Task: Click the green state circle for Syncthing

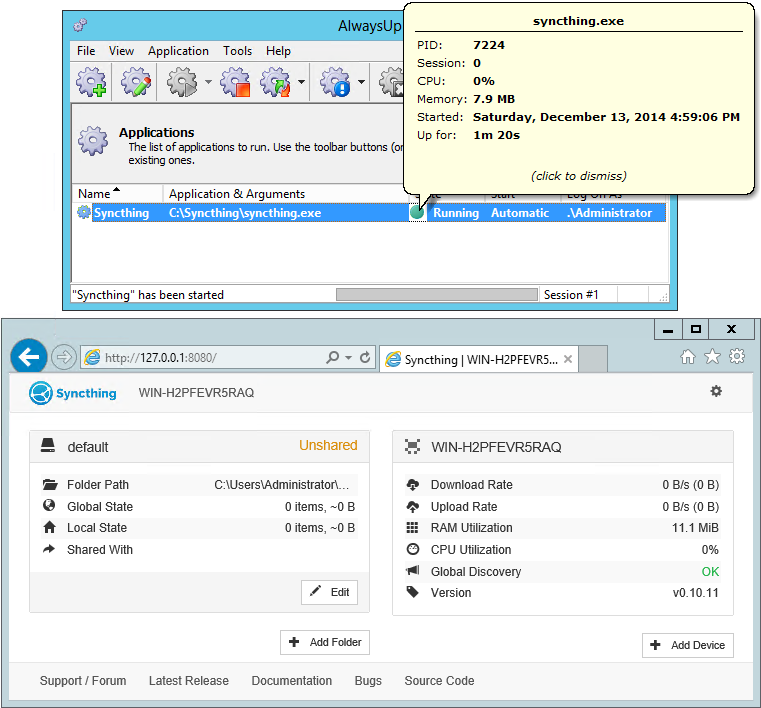Action: coord(417,213)
